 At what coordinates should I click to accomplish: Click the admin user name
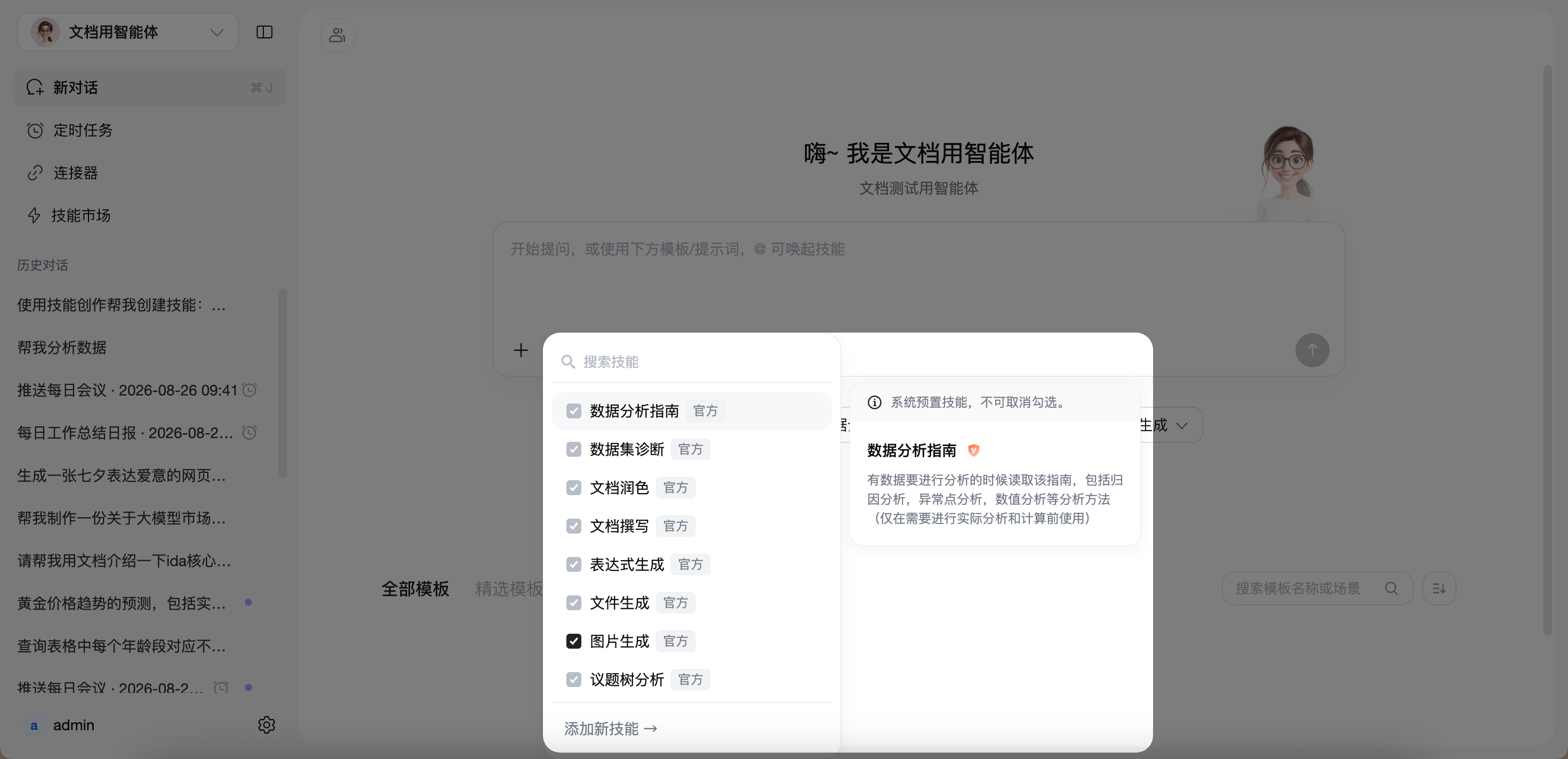[74, 725]
